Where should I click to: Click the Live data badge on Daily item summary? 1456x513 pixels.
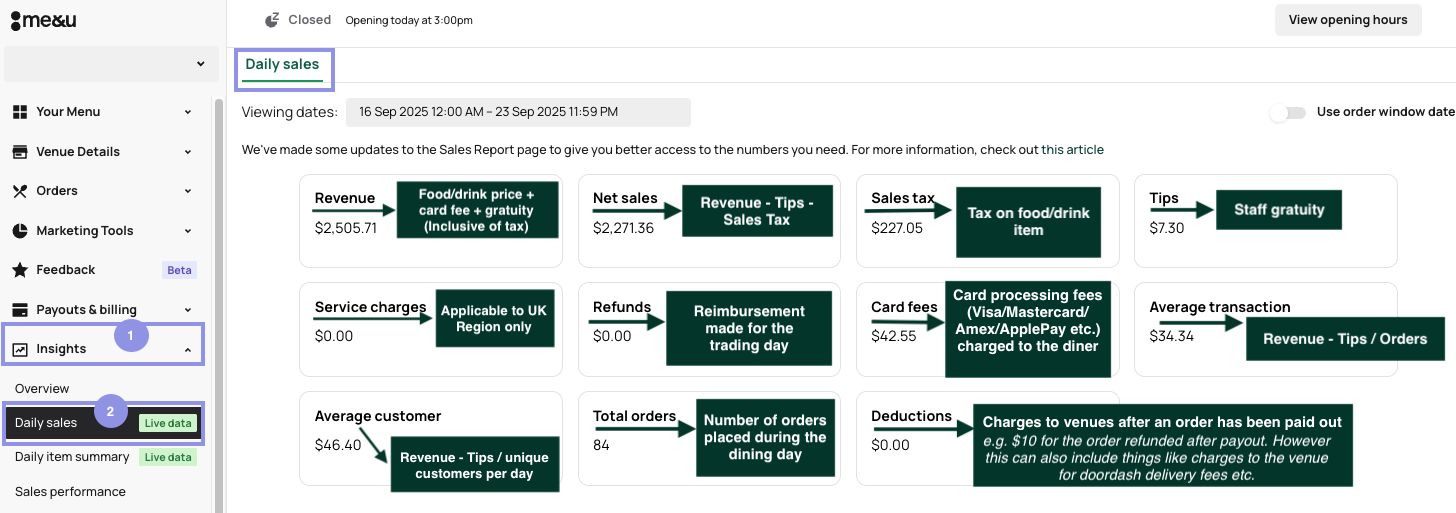click(168, 457)
